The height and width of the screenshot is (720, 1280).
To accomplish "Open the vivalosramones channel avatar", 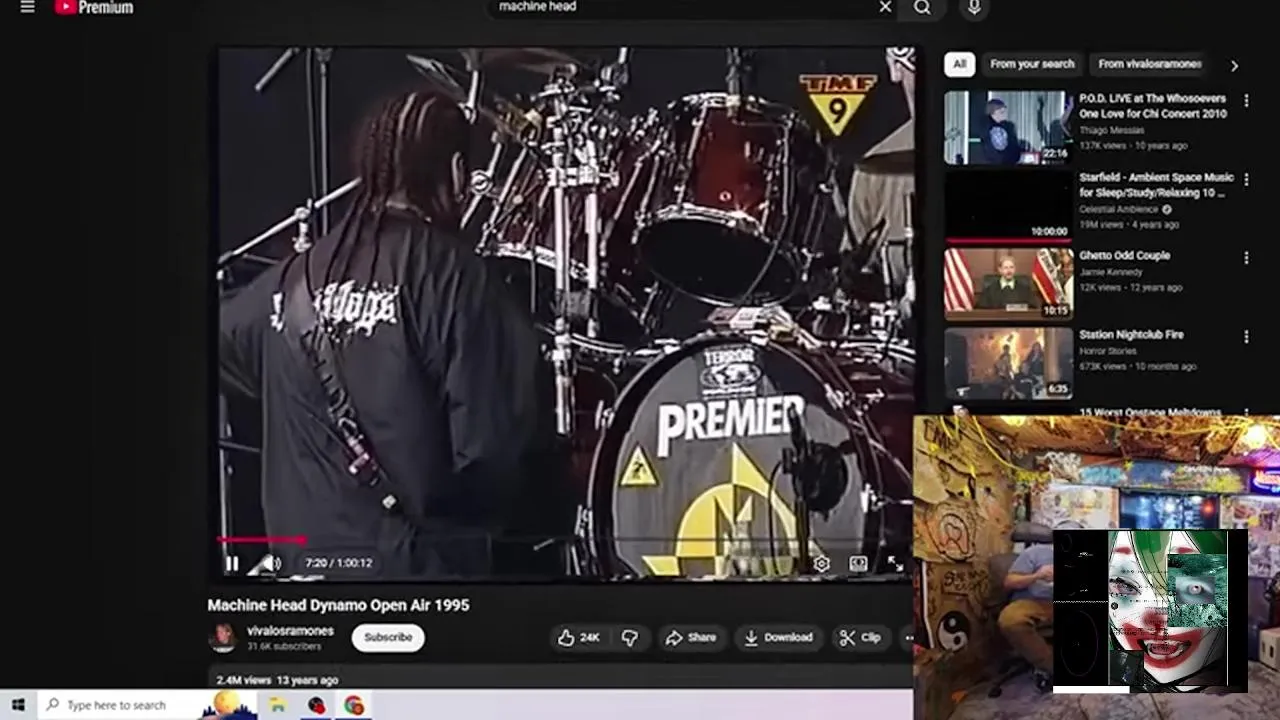I will pyautogui.click(x=222, y=638).
